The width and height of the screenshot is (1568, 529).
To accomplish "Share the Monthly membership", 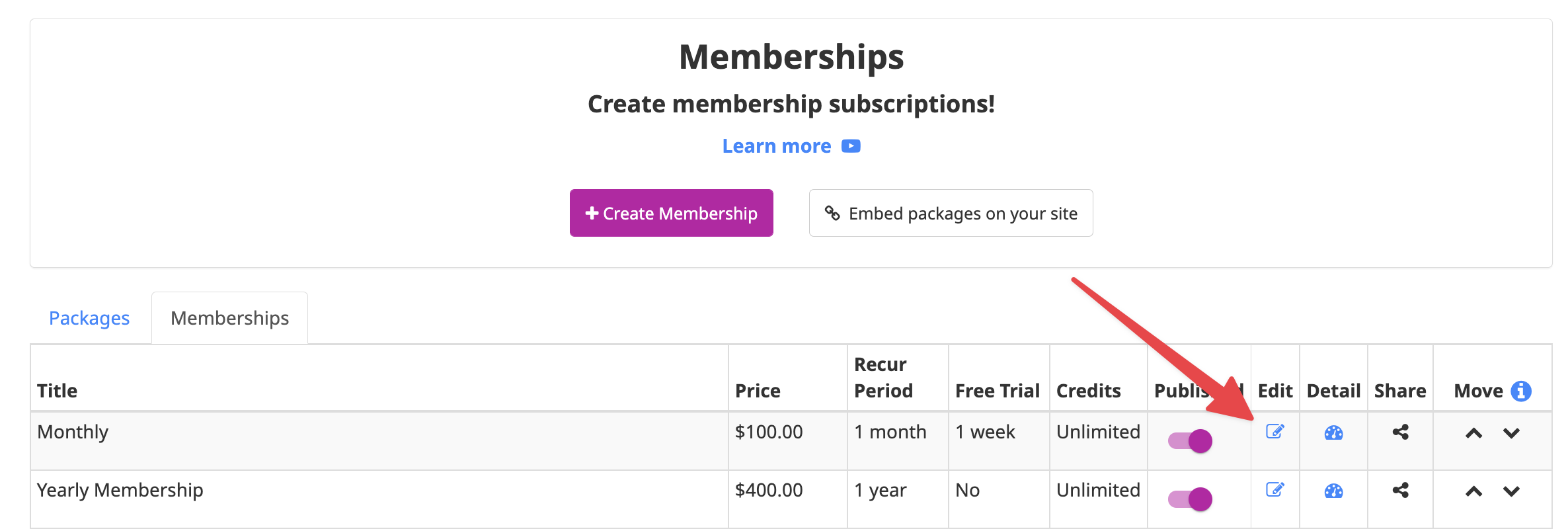I will tap(1400, 432).
